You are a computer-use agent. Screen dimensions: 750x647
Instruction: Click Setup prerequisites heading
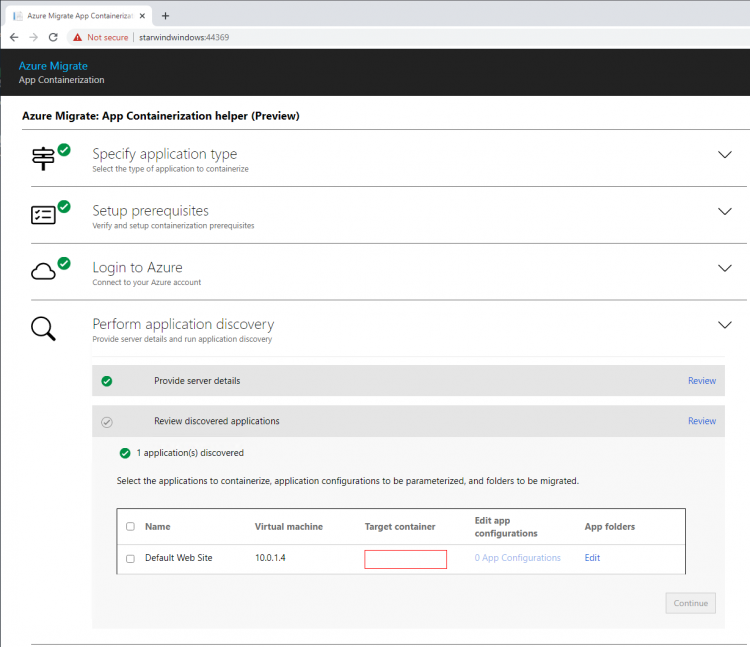coord(150,211)
